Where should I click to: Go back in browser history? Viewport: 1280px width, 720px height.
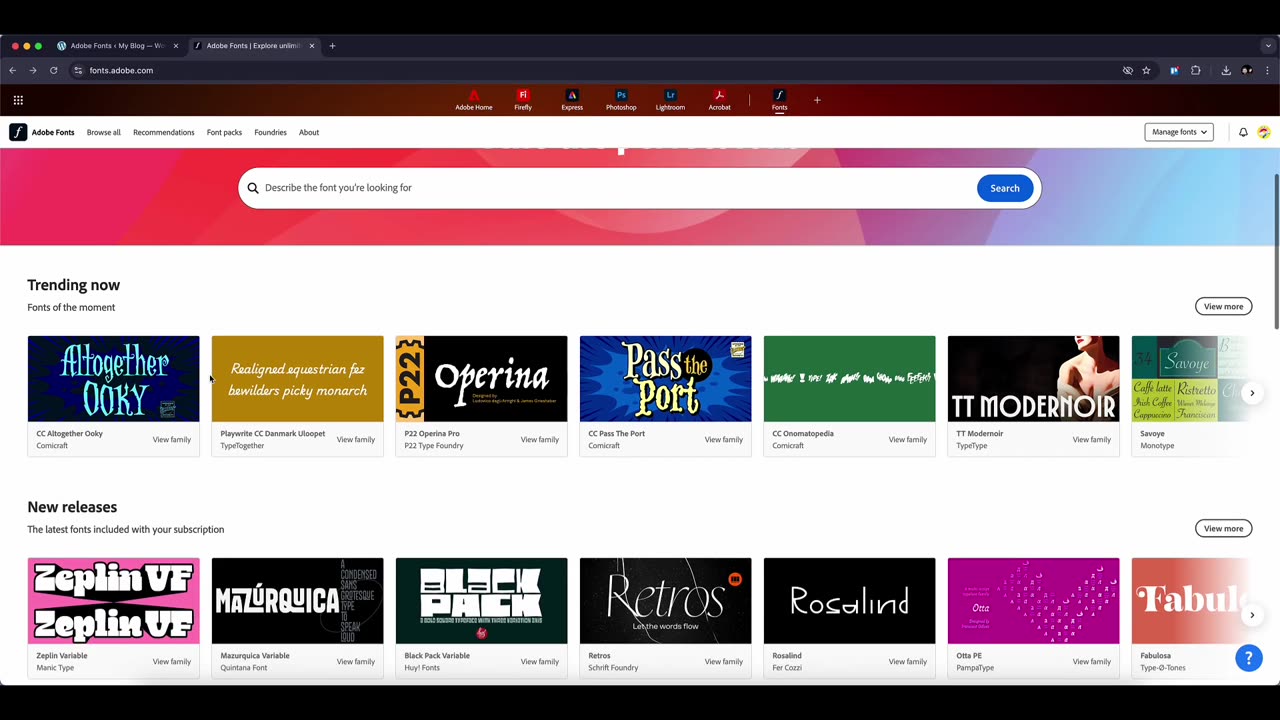[12, 70]
